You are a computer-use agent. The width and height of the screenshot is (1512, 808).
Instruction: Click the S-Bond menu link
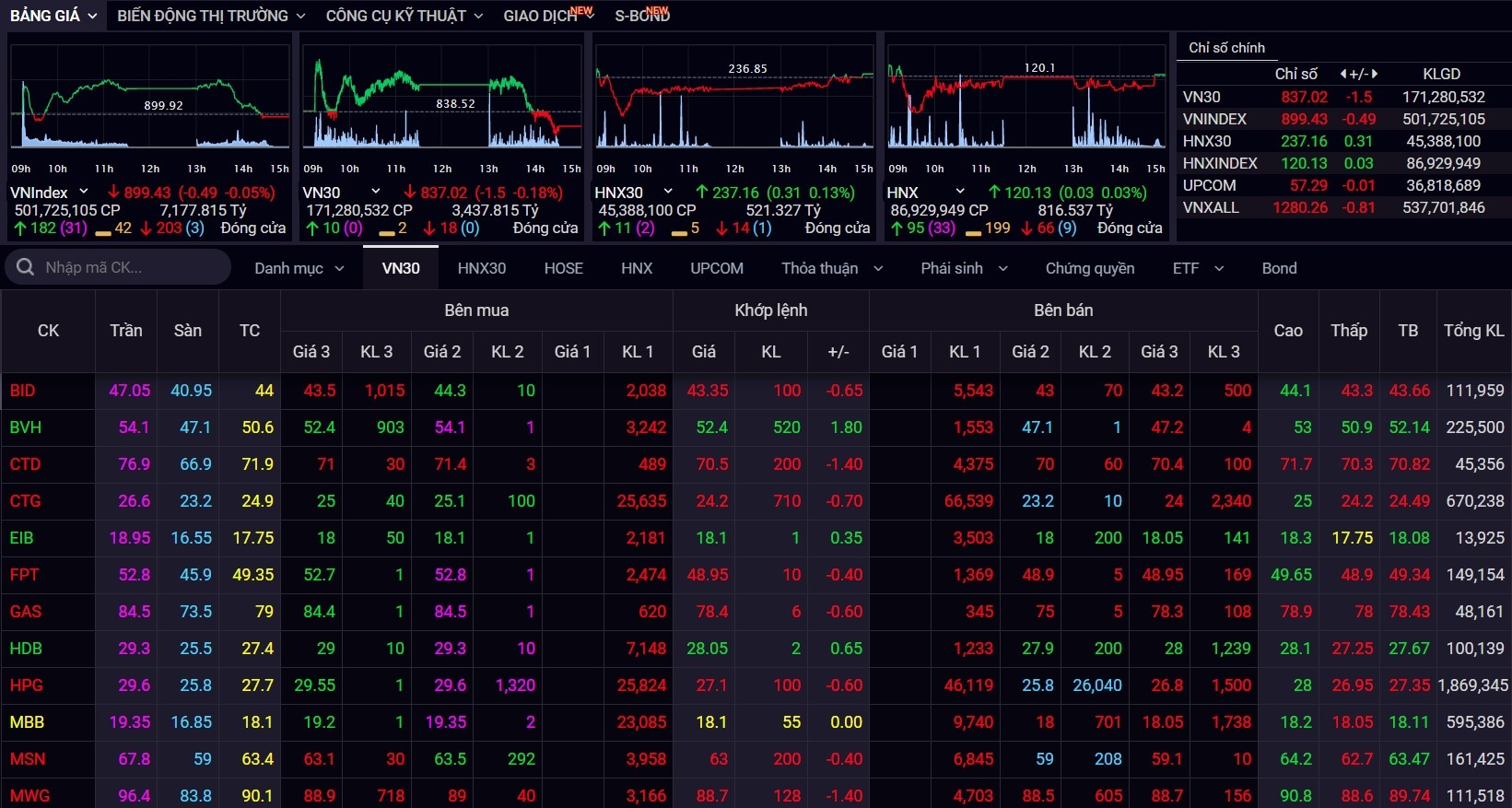[x=641, y=16]
